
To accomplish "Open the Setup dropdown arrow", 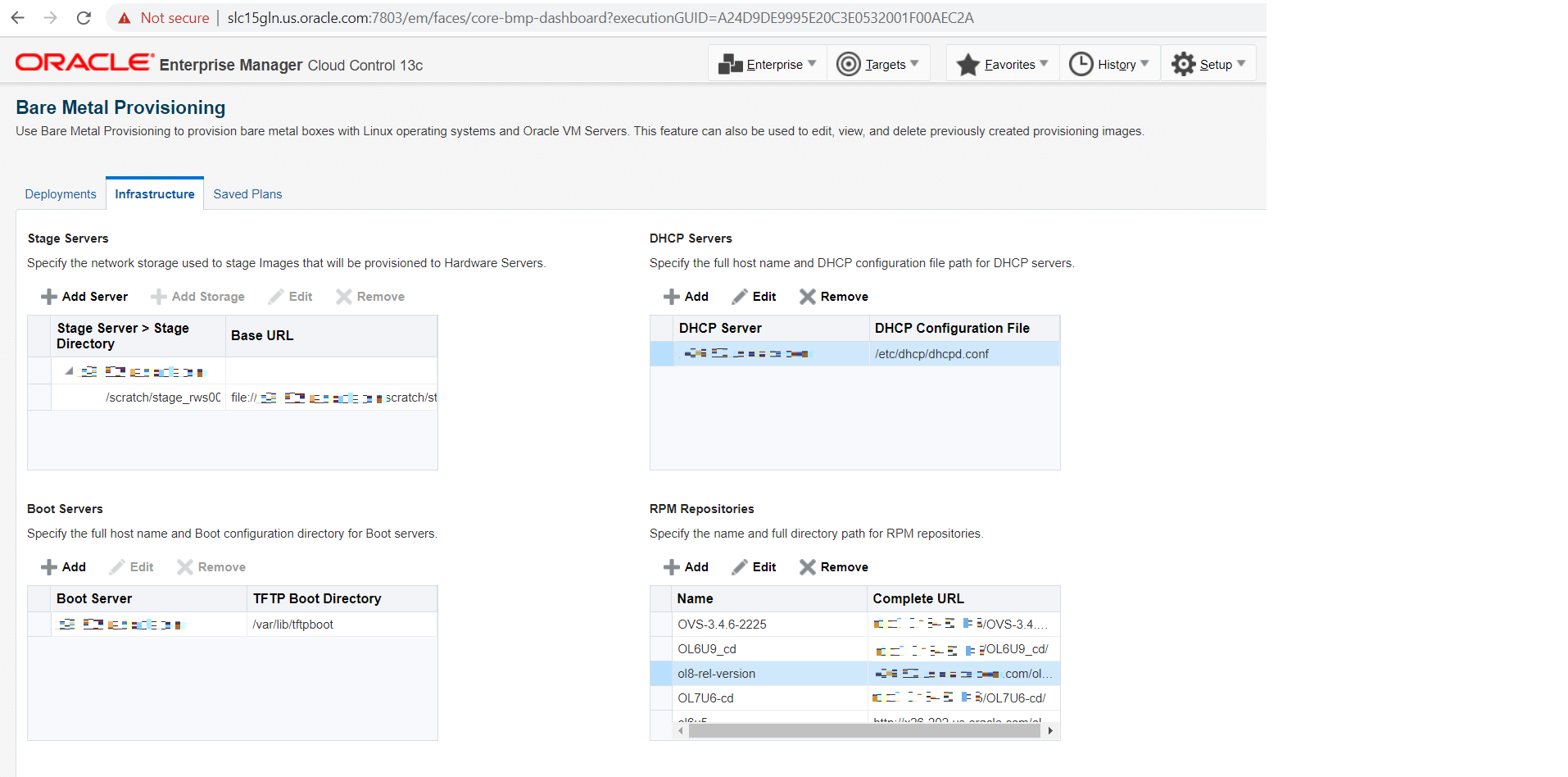I will 1241,63.
